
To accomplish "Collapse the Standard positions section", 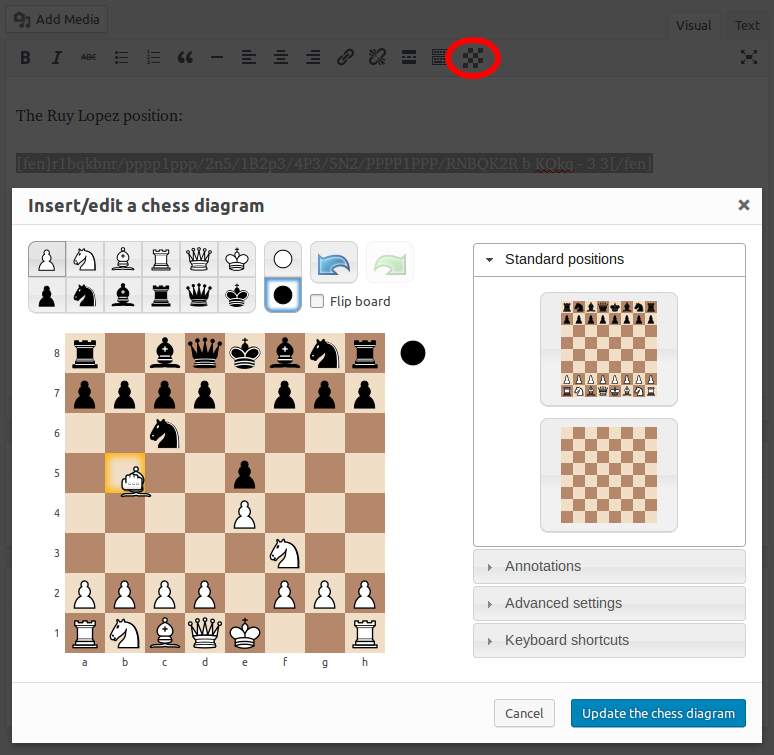I will pyautogui.click(x=609, y=260).
